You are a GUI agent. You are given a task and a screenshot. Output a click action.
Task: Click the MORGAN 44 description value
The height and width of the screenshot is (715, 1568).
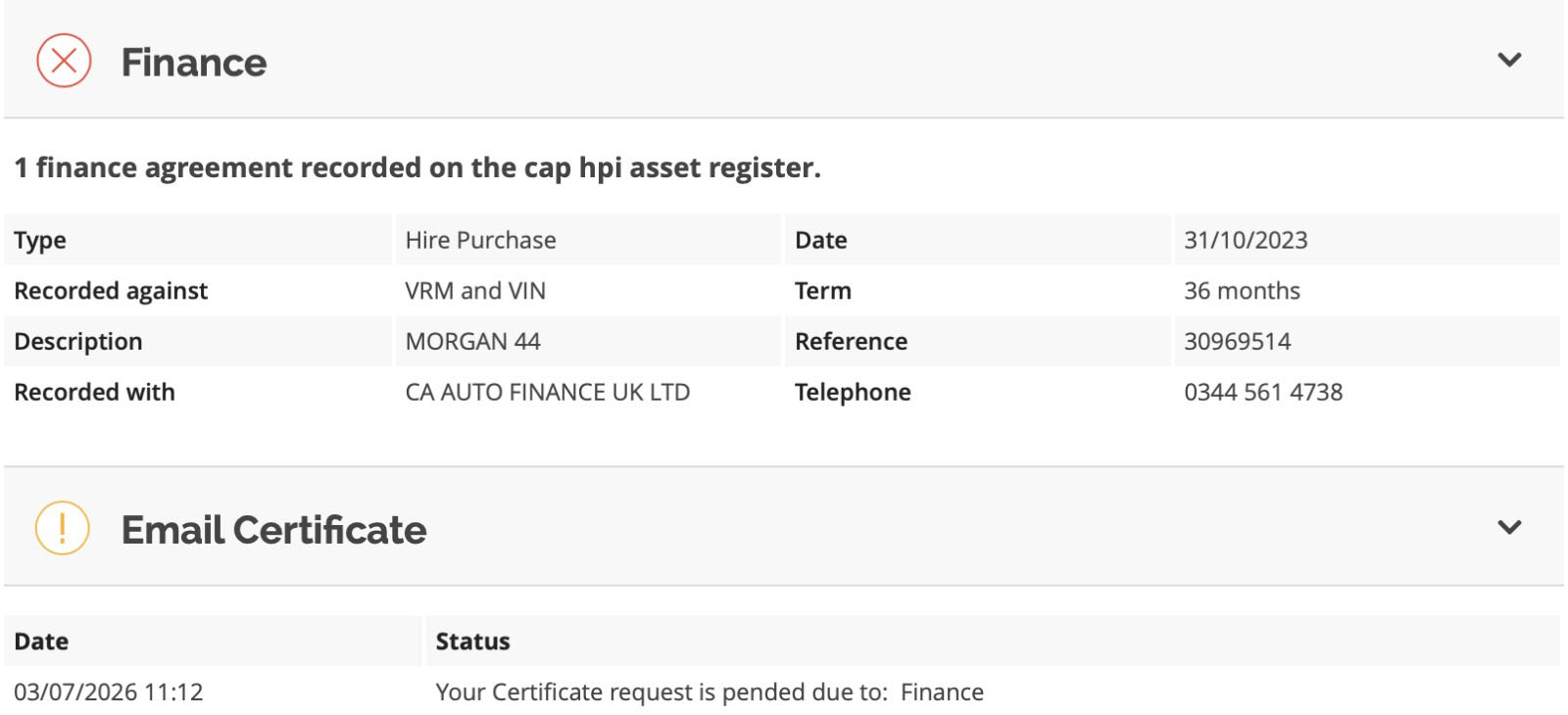pos(472,341)
